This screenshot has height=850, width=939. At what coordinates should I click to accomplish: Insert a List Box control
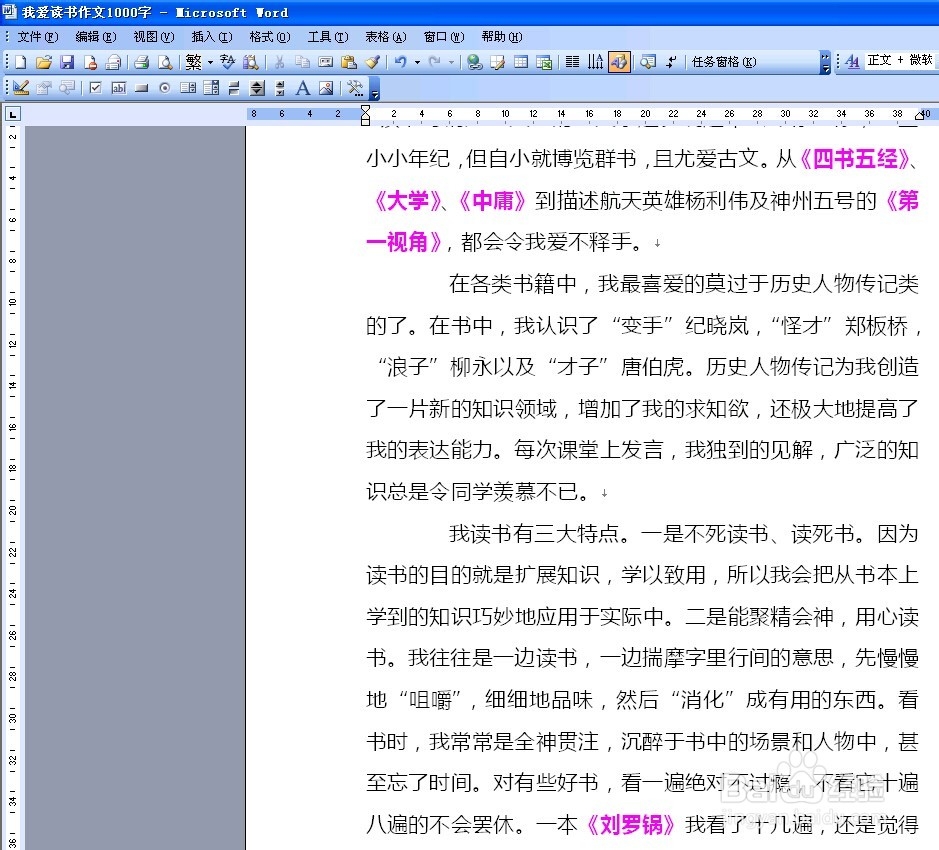pyautogui.click(x=187, y=88)
